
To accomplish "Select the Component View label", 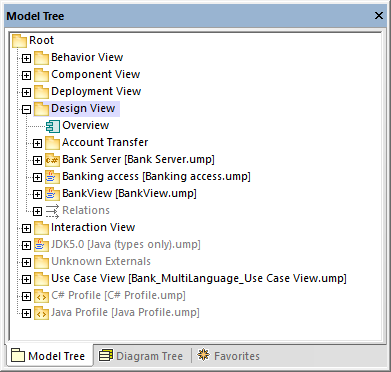I will 96,74.
